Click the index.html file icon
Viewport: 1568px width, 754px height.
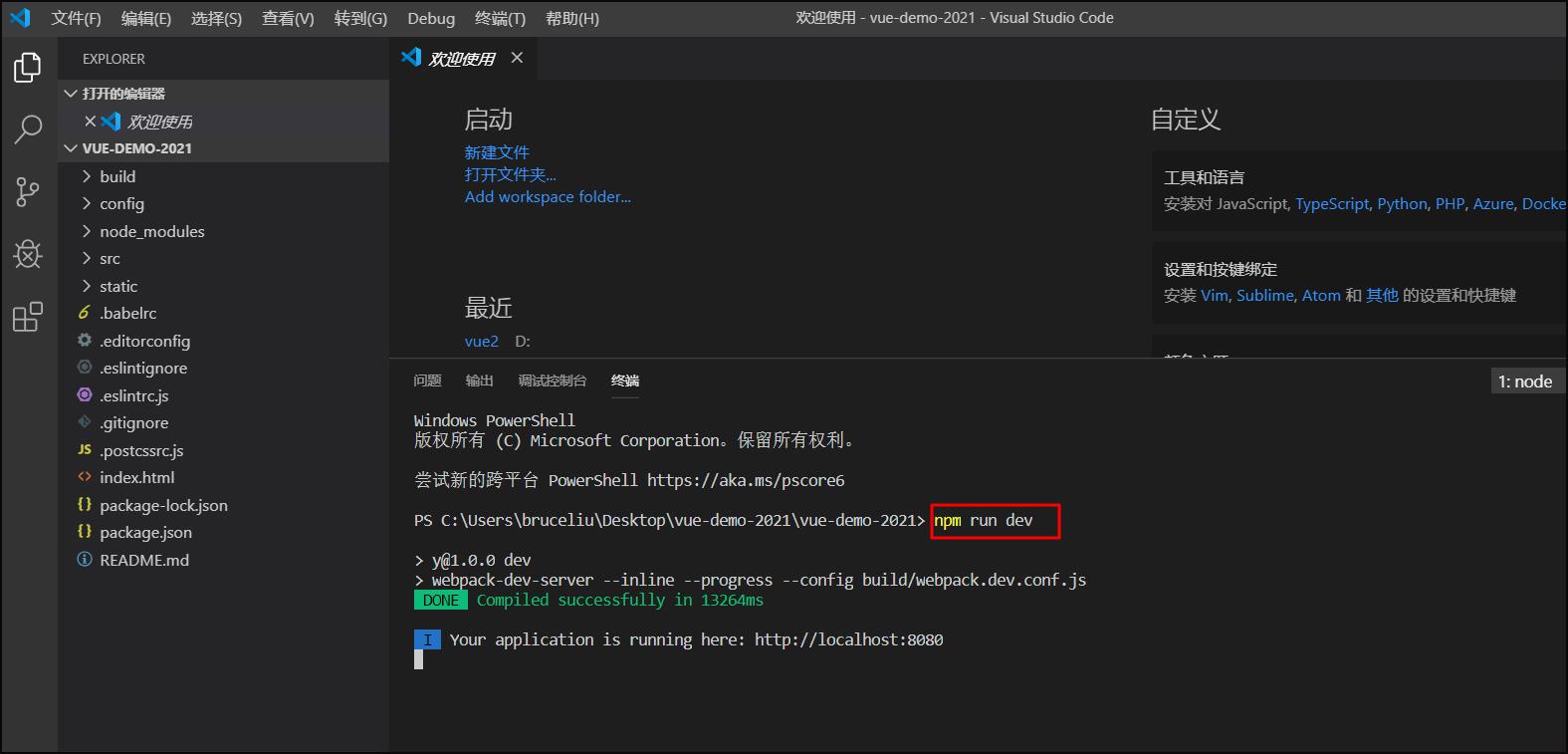(85, 477)
